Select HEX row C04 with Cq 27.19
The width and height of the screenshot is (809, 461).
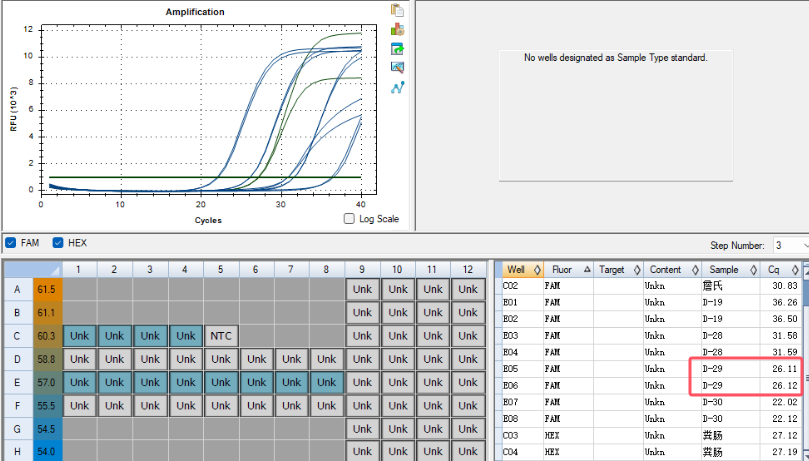coord(652,452)
